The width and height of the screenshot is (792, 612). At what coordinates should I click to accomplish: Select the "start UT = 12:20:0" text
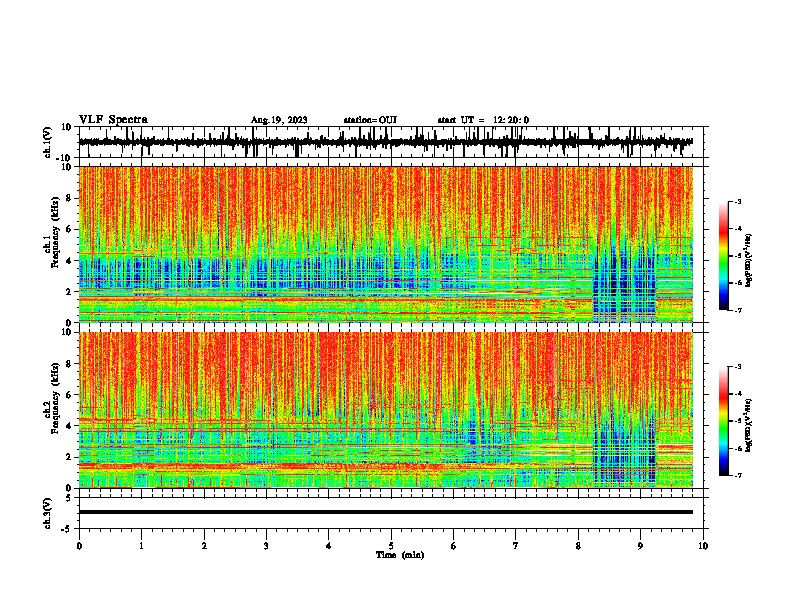pos(483,120)
